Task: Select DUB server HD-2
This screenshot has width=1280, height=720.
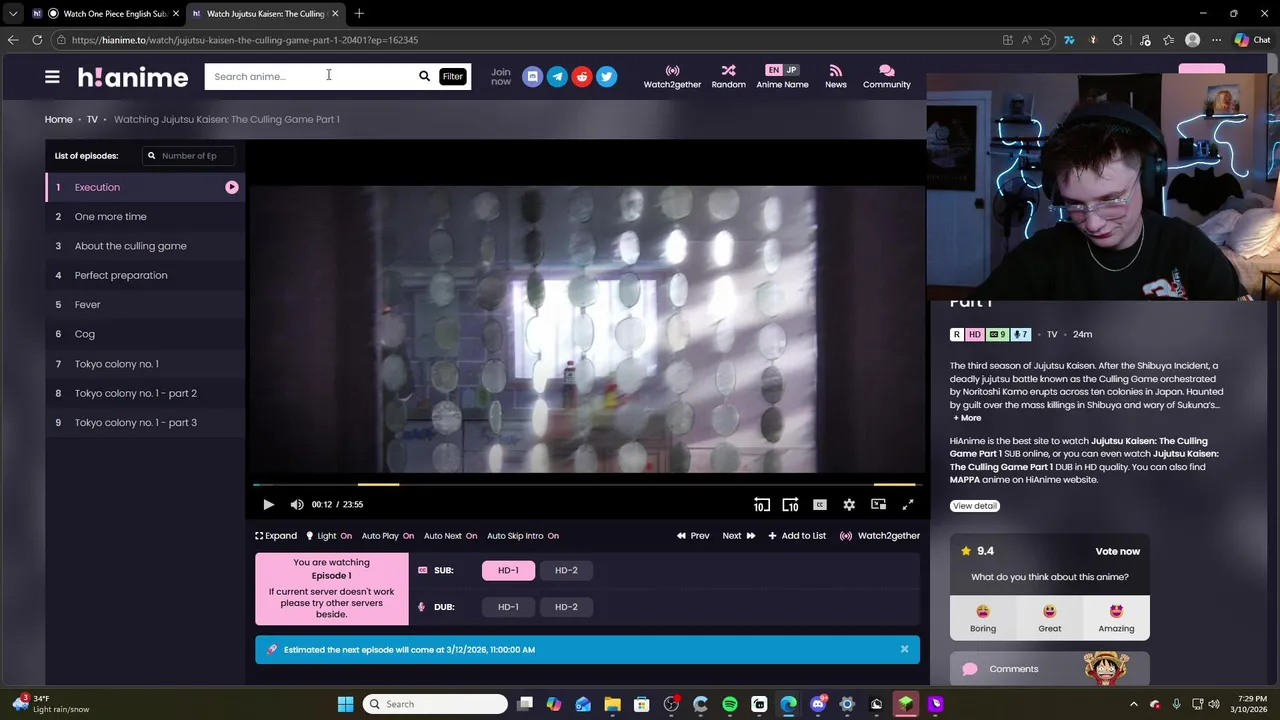Action: 566,607
